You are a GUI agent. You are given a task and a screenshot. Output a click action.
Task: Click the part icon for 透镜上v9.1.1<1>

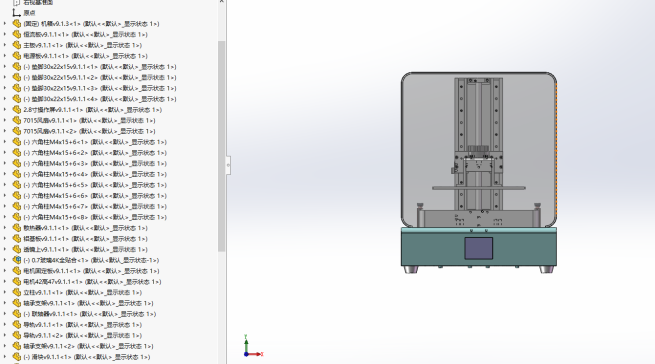pyautogui.click(x=17, y=249)
